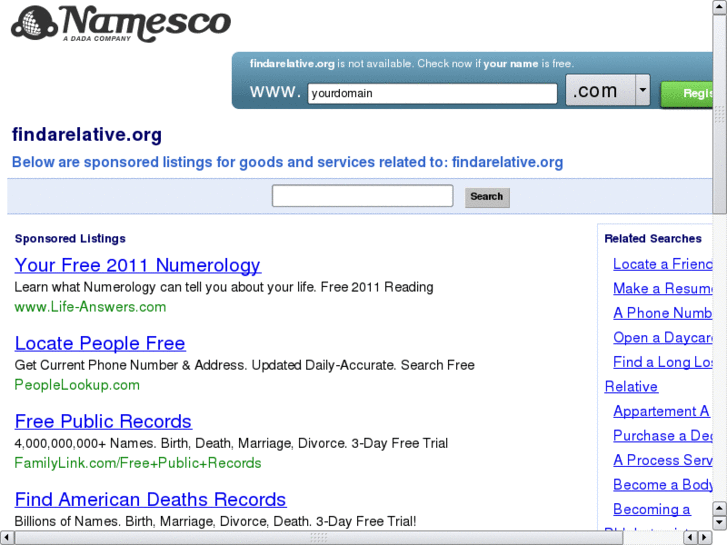Click the horizontal scrollbar thumb
Viewport: 727px width, 545px height.
(319, 538)
